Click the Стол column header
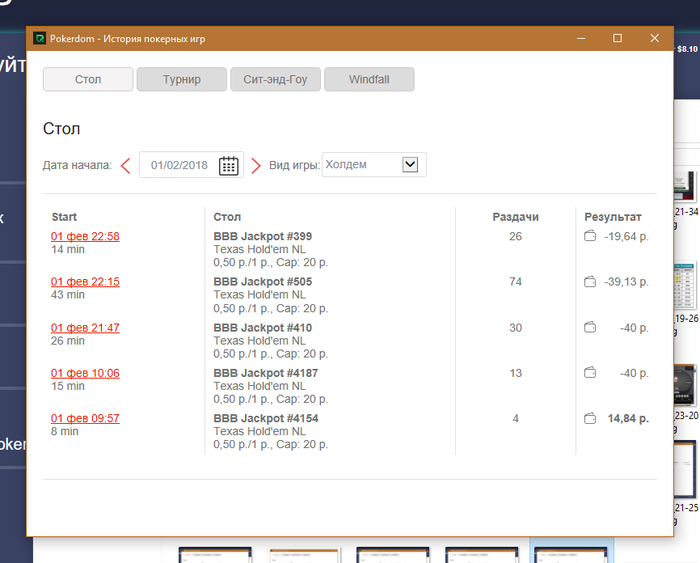This screenshot has width=700, height=563. [227, 217]
